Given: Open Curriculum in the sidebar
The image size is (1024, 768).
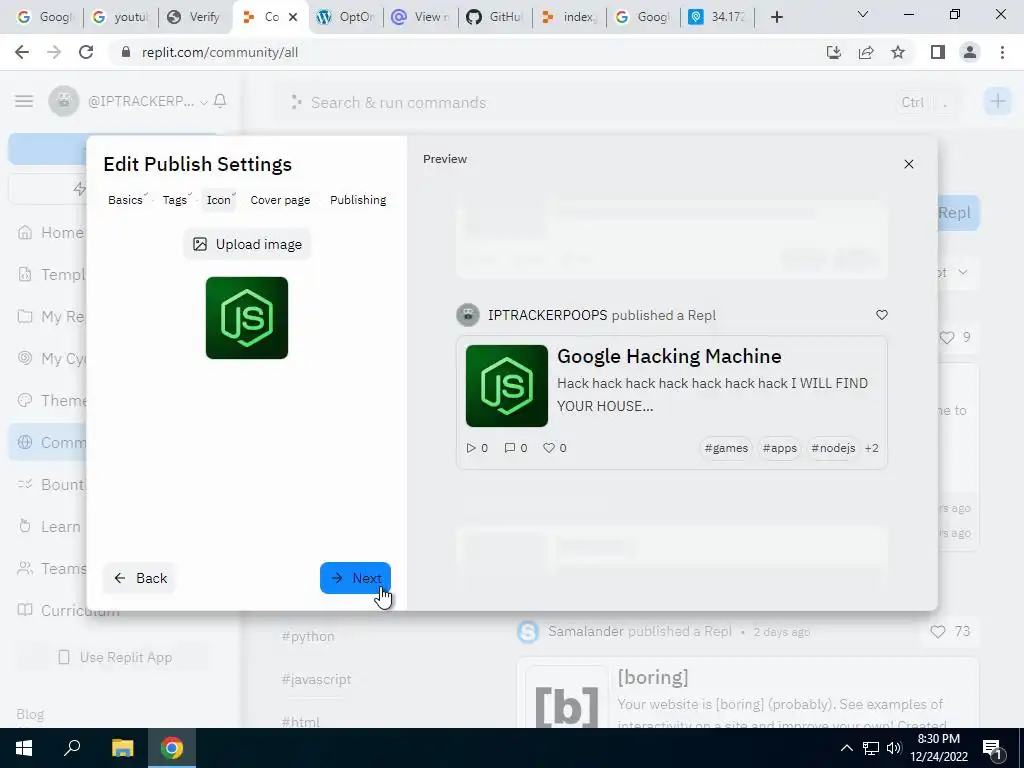Looking at the screenshot, I should tap(68, 610).
